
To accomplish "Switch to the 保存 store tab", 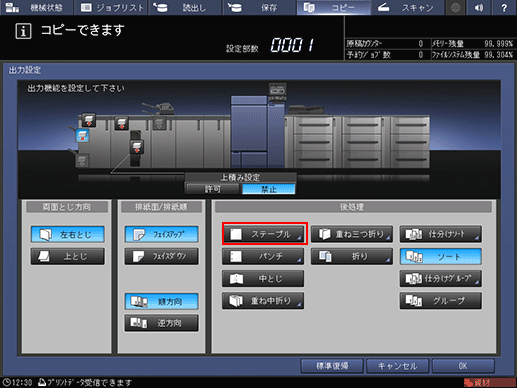I will click(259, 7).
